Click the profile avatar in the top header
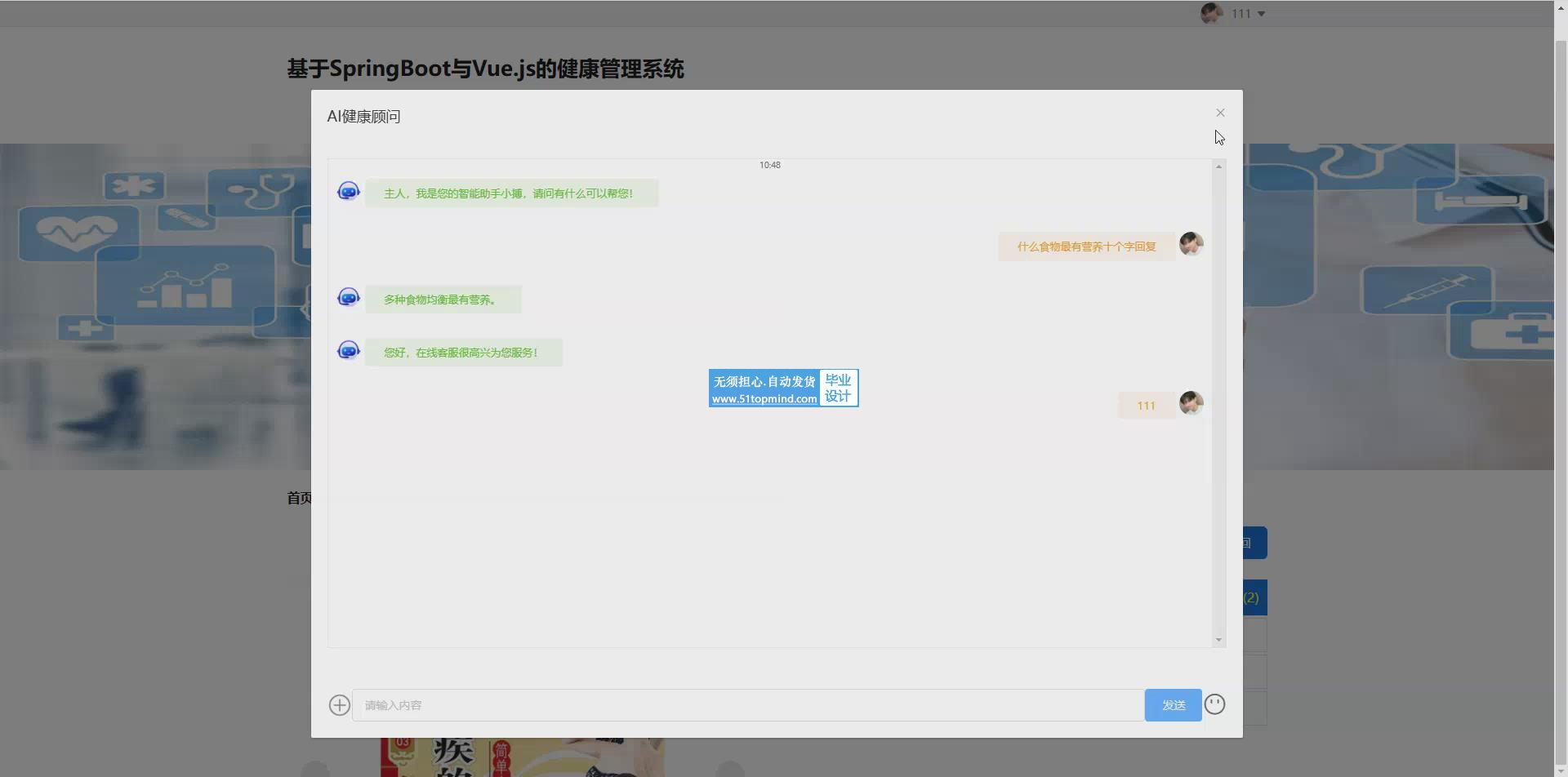 tap(1211, 13)
